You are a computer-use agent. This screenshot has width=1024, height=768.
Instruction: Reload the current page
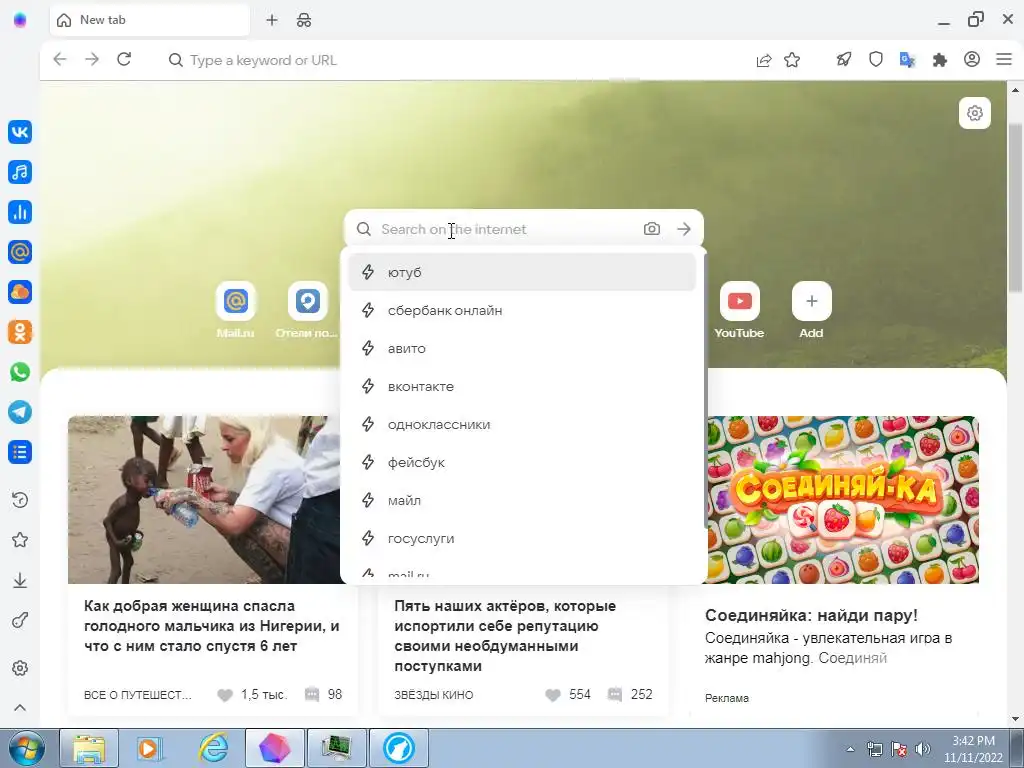124,60
